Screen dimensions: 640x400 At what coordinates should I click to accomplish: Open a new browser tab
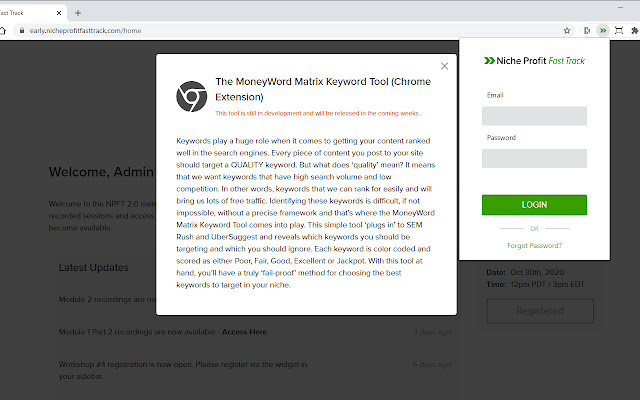coord(78,13)
